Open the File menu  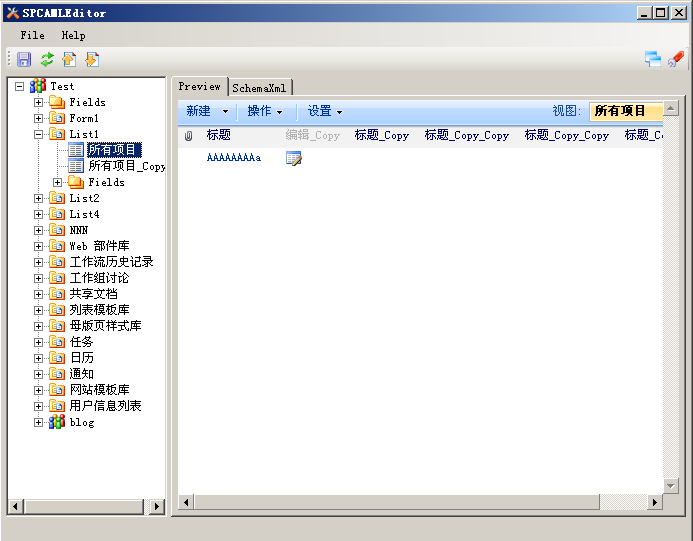coord(32,35)
